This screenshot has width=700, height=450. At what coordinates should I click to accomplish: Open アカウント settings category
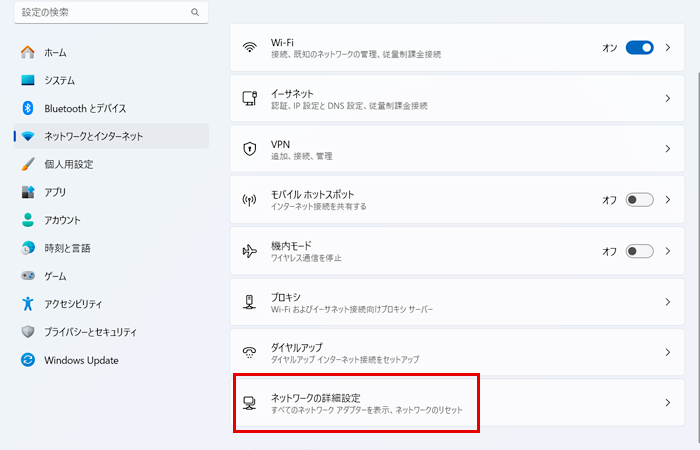point(111,220)
